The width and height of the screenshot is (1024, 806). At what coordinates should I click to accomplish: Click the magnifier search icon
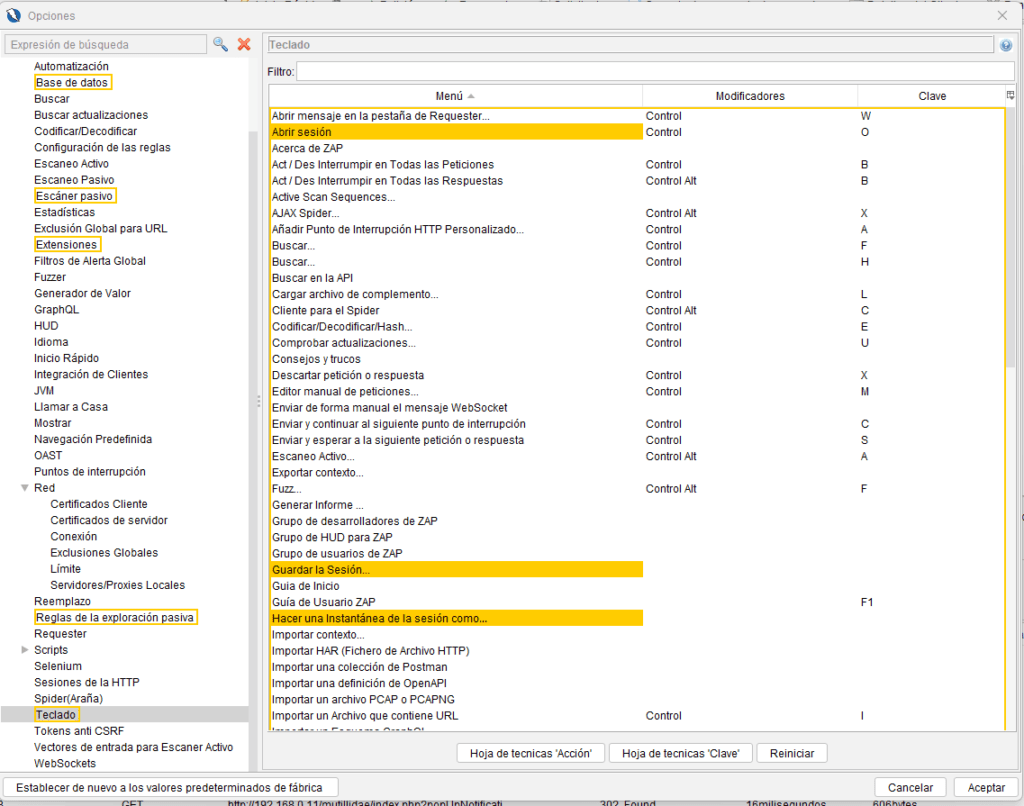click(220, 44)
